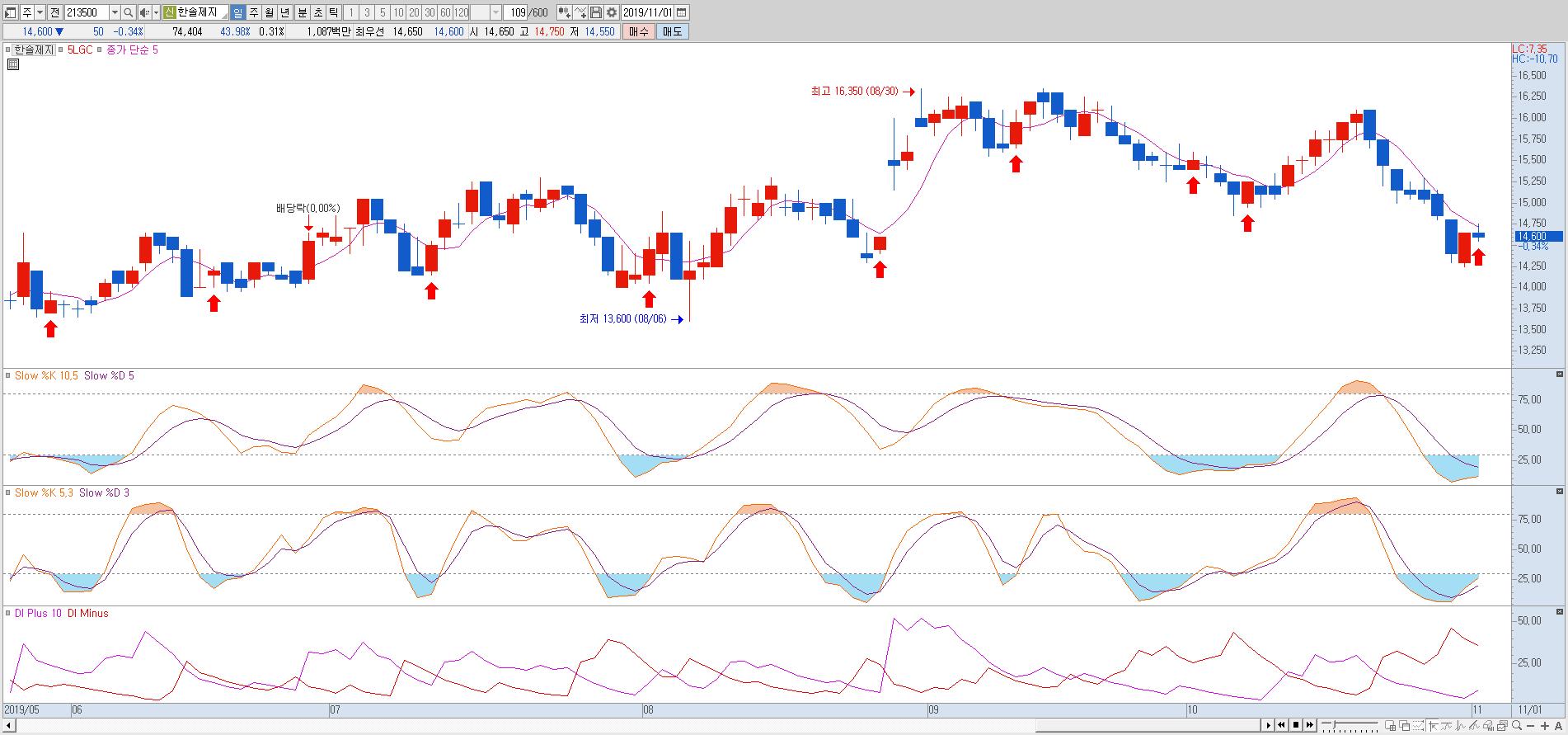Open the 주 market type dropdown arrow
Viewport: 1568px width, 735px height.
tap(40, 12)
